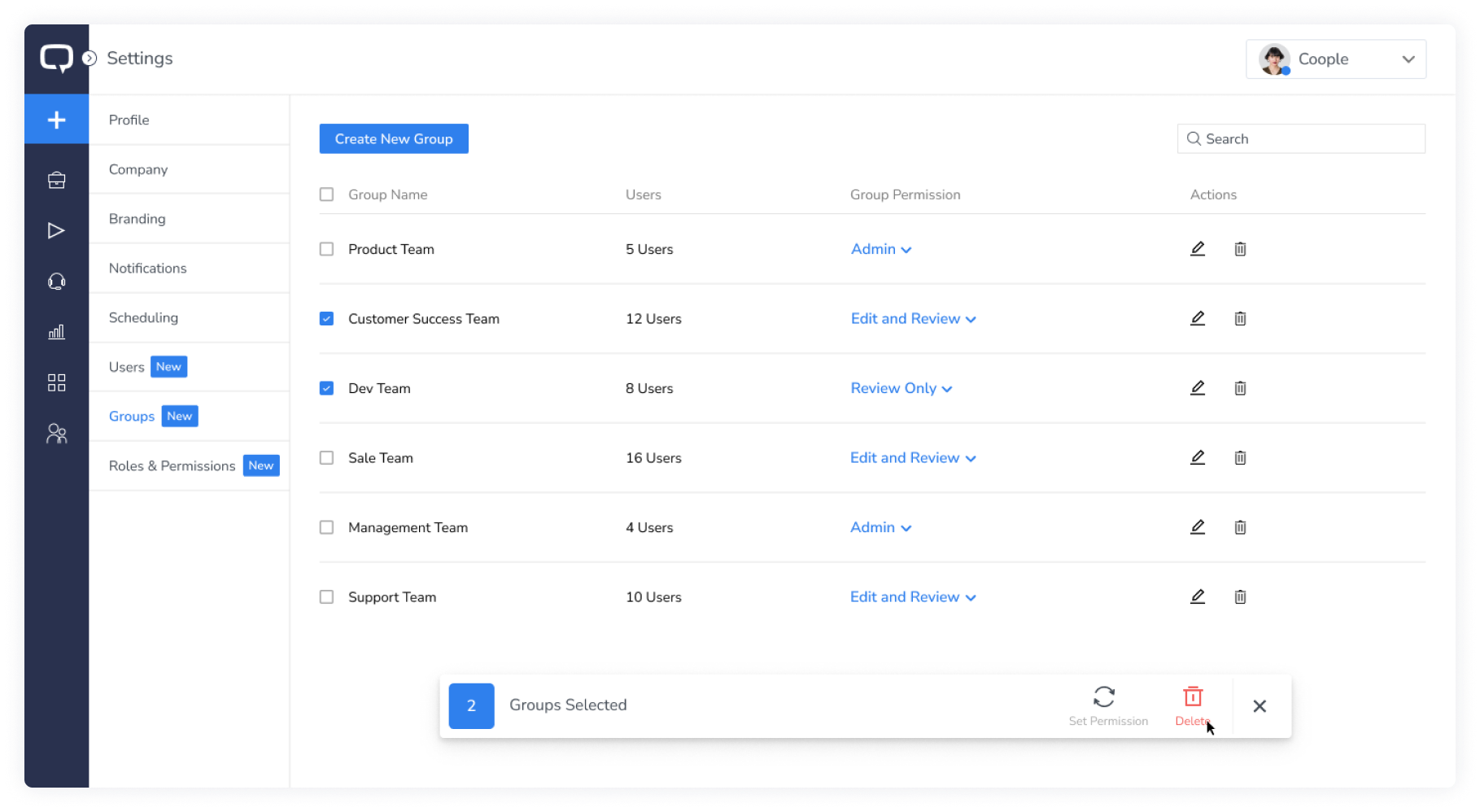Click Create New Group button
This screenshot has height=812, width=1480.
(394, 139)
